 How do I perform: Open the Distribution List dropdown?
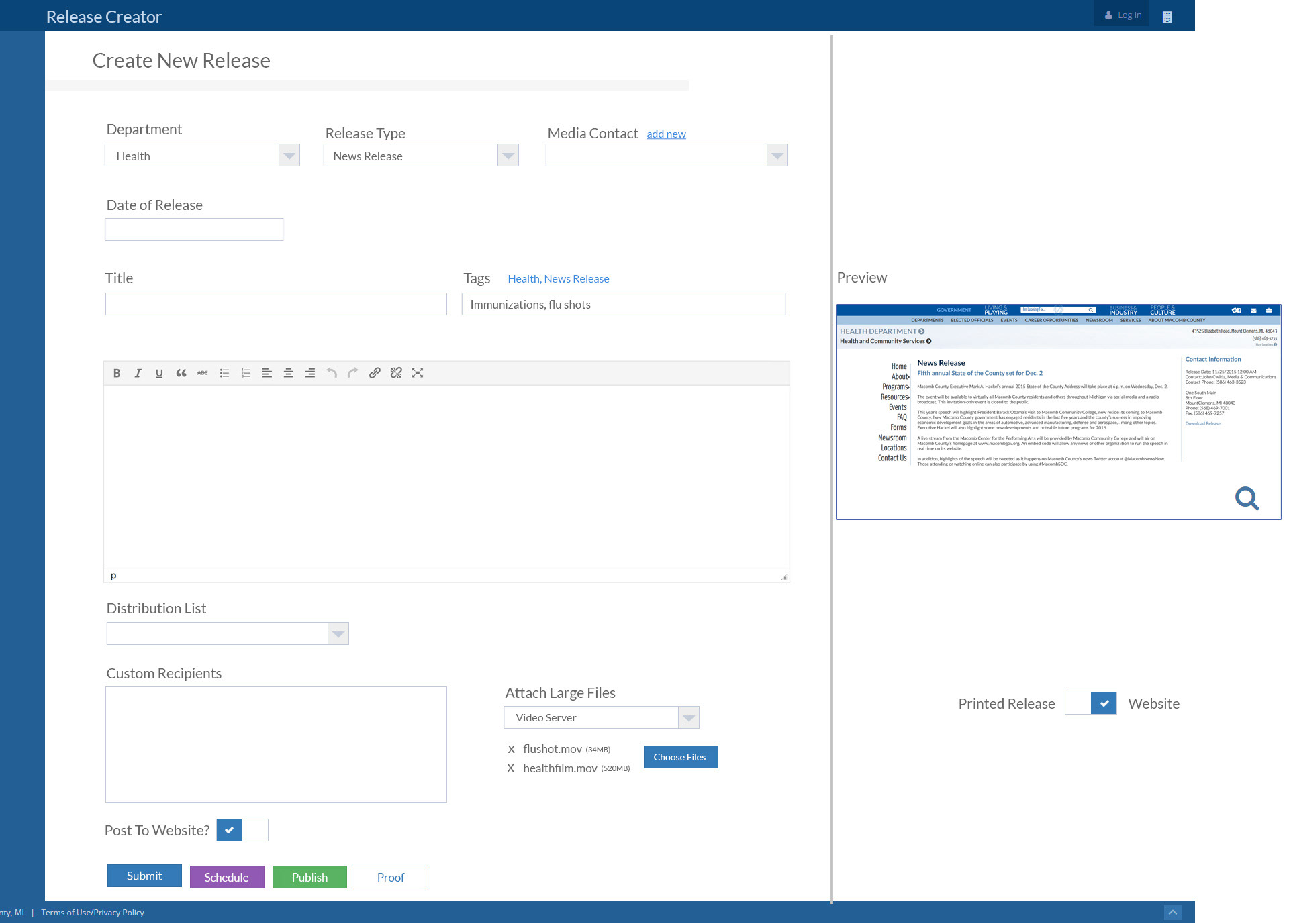(338, 633)
